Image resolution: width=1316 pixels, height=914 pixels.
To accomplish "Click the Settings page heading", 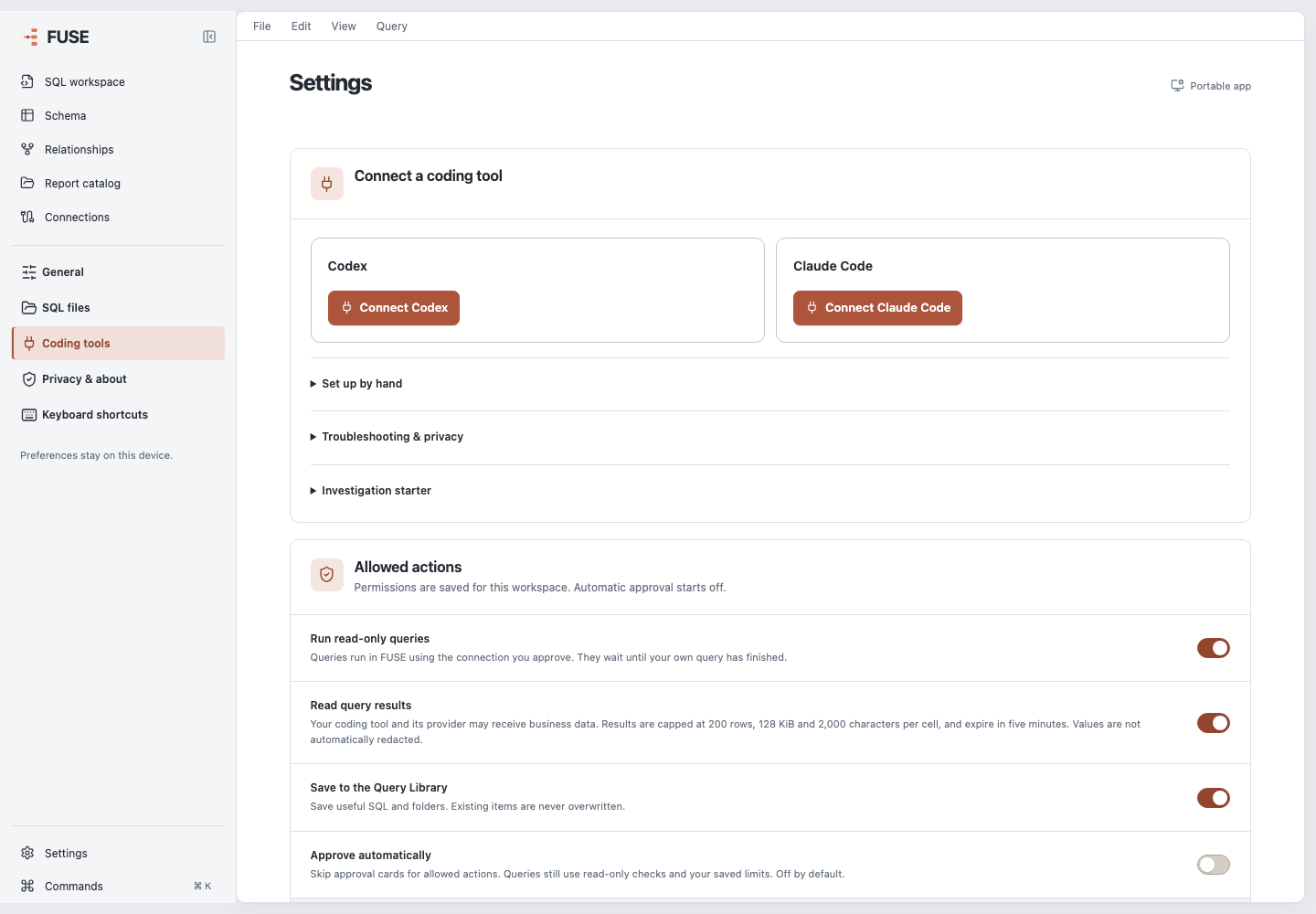I will tap(331, 83).
